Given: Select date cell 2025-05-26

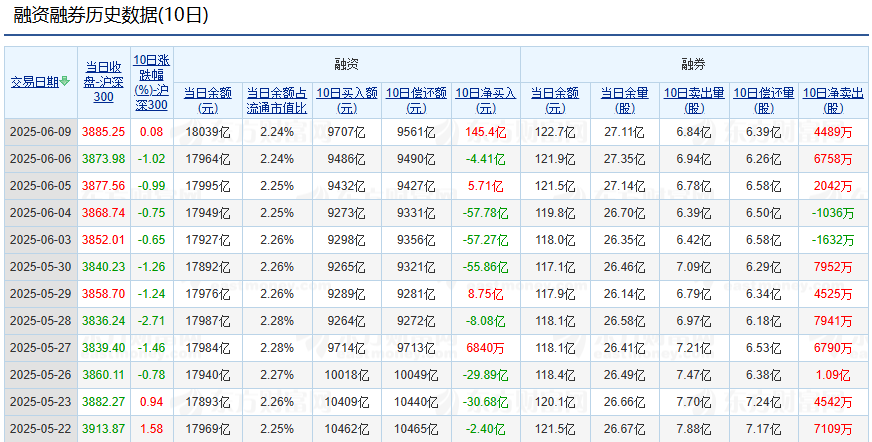Looking at the screenshot, I should (41, 375).
